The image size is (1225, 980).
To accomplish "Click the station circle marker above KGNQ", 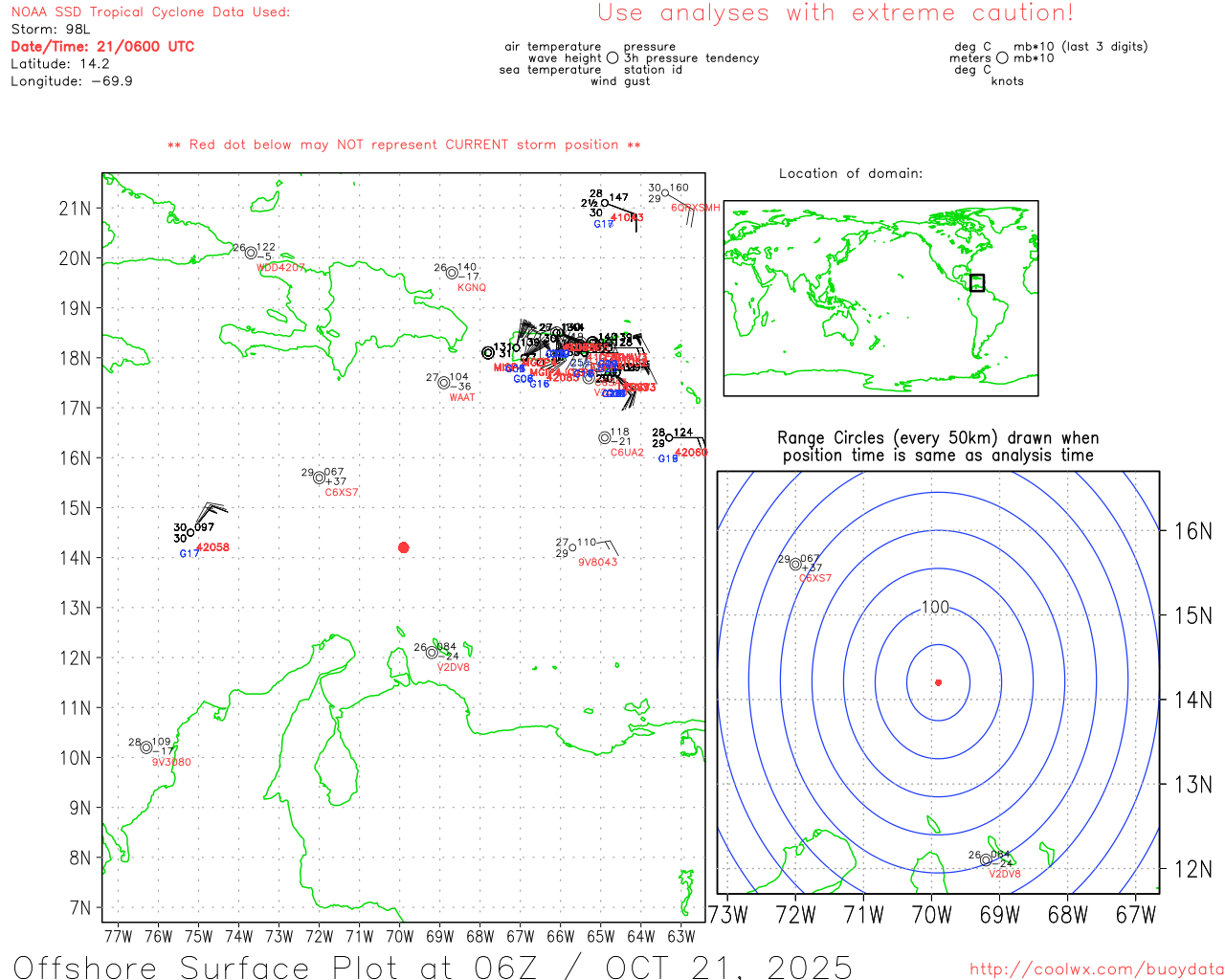I will click(x=452, y=273).
